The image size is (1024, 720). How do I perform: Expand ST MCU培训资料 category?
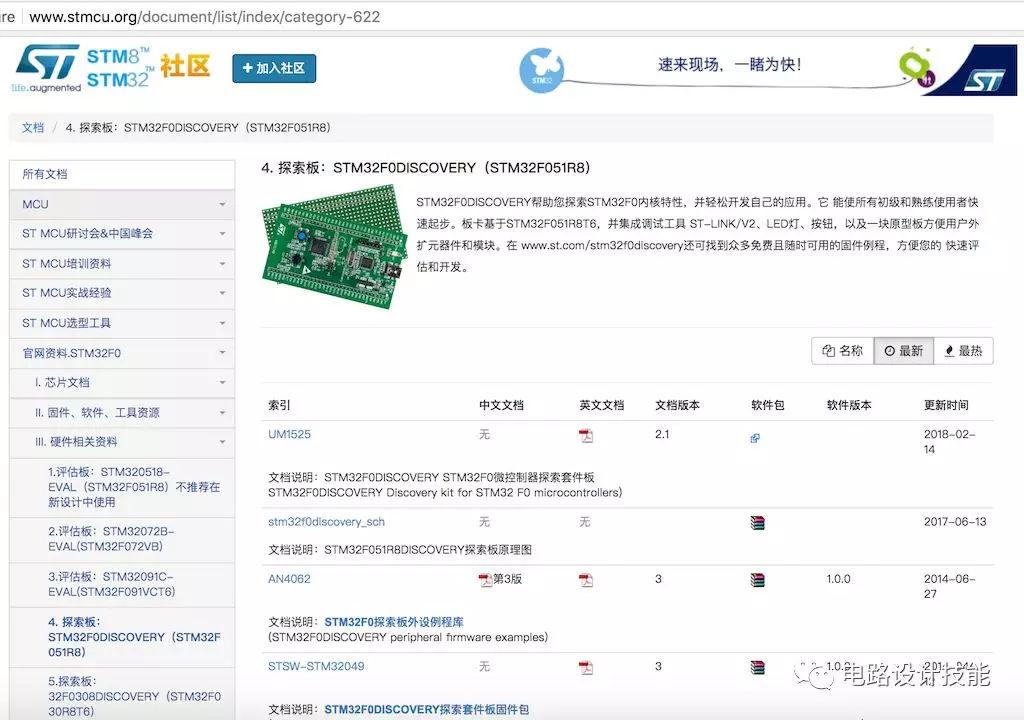(x=122, y=264)
